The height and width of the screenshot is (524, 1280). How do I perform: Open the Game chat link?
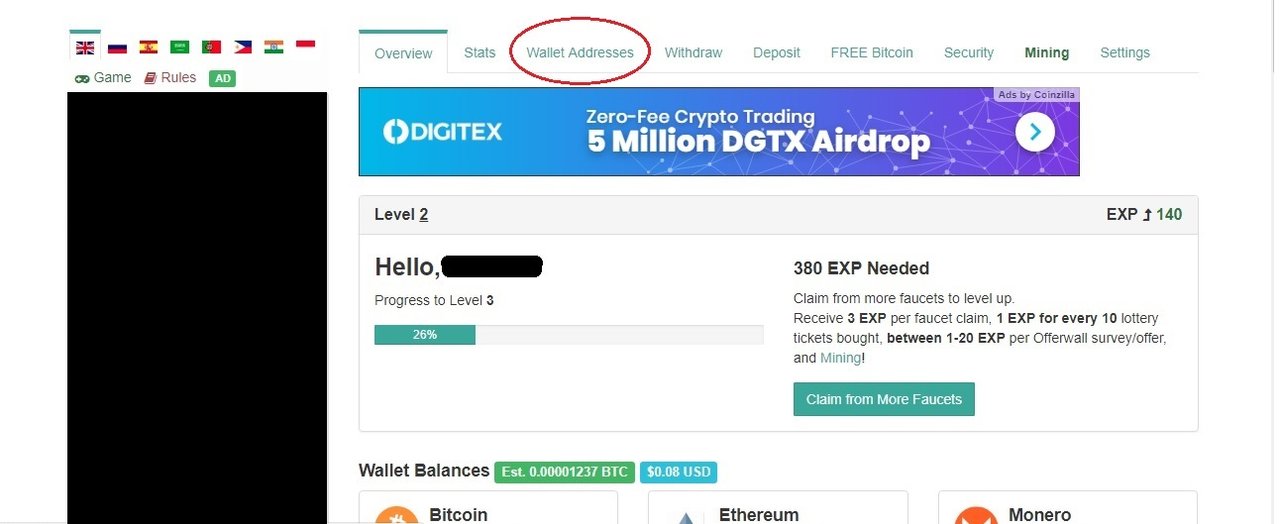[x=103, y=77]
